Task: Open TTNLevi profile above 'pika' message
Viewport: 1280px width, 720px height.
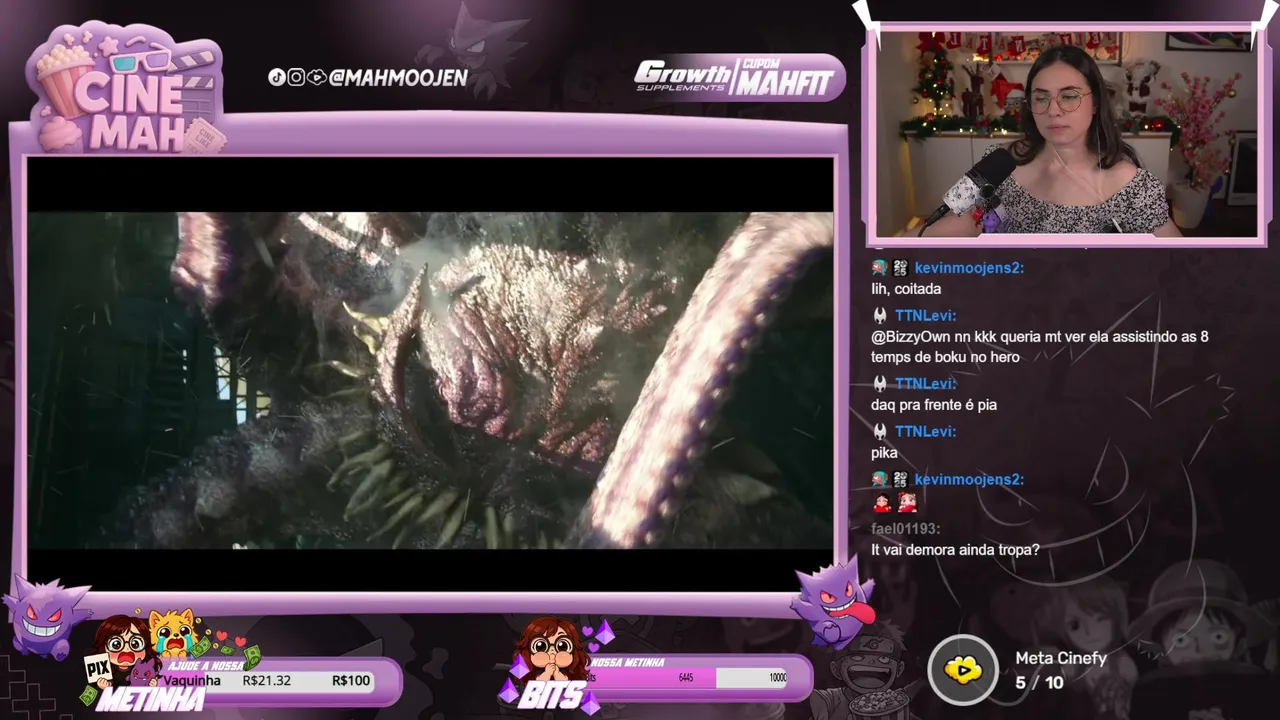Action: (x=925, y=431)
